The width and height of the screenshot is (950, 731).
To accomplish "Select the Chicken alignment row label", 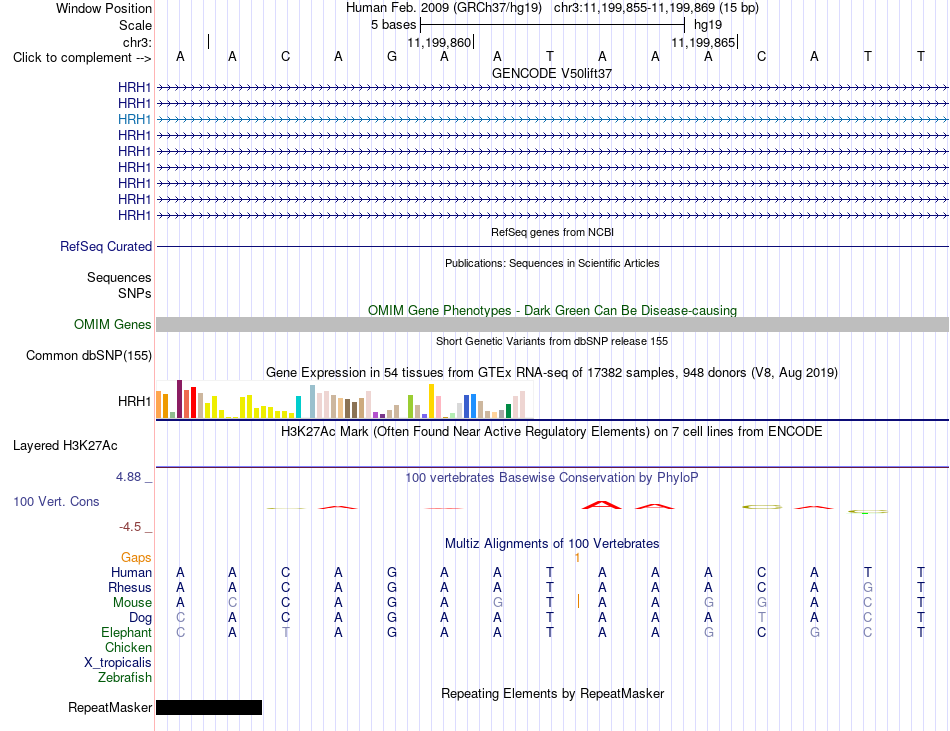I will pyautogui.click(x=128, y=647).
